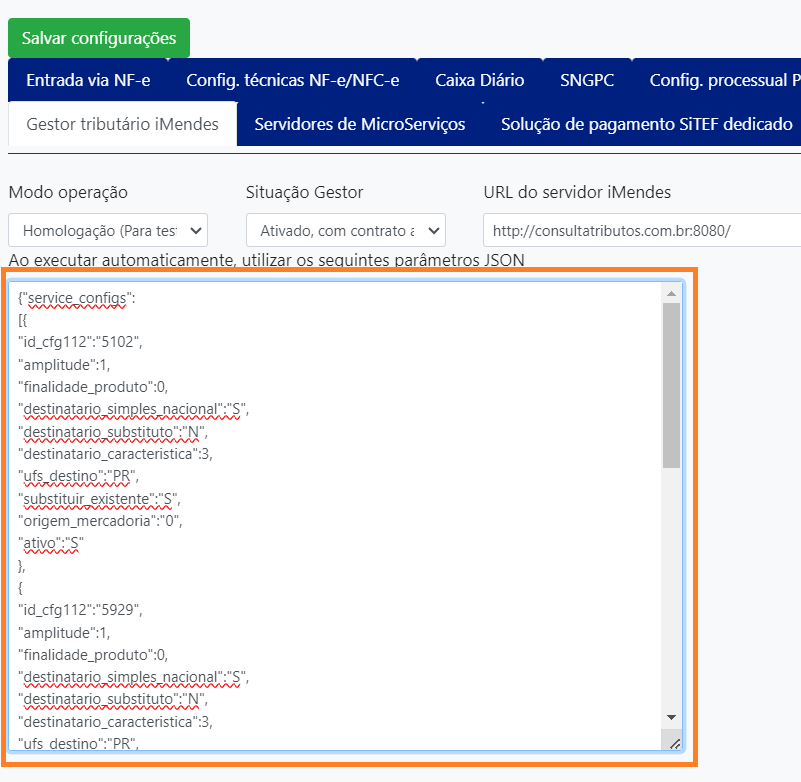The height and width of the screenshot is (782, 801).
Task: Place cursor on the "id_cfg112":"5929" line
Action: point(80,609)
